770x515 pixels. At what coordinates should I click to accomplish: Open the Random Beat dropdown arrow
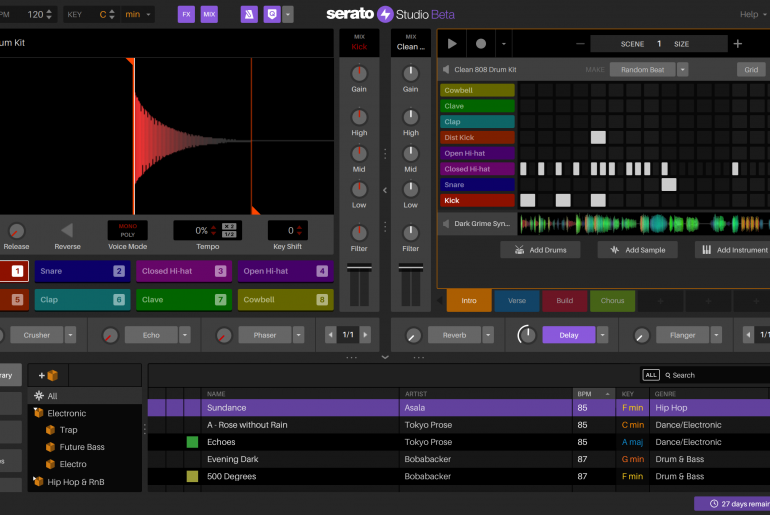683,70
